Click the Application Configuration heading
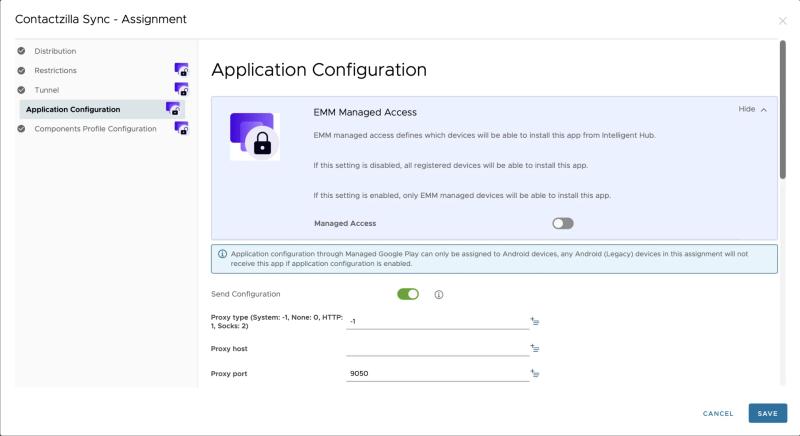Screen dimensions: 800x436 click(x=319, y=70)
